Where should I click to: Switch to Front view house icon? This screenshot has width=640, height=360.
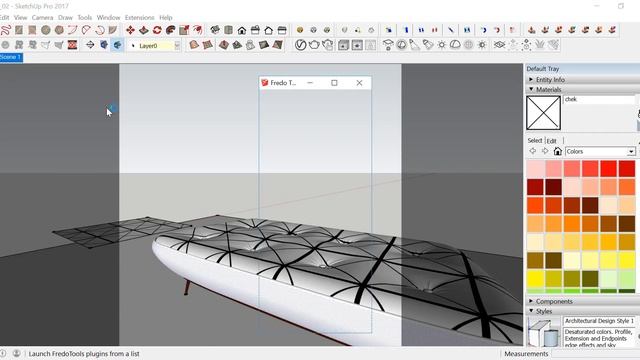pyautogui.click(x=242, y=30)
